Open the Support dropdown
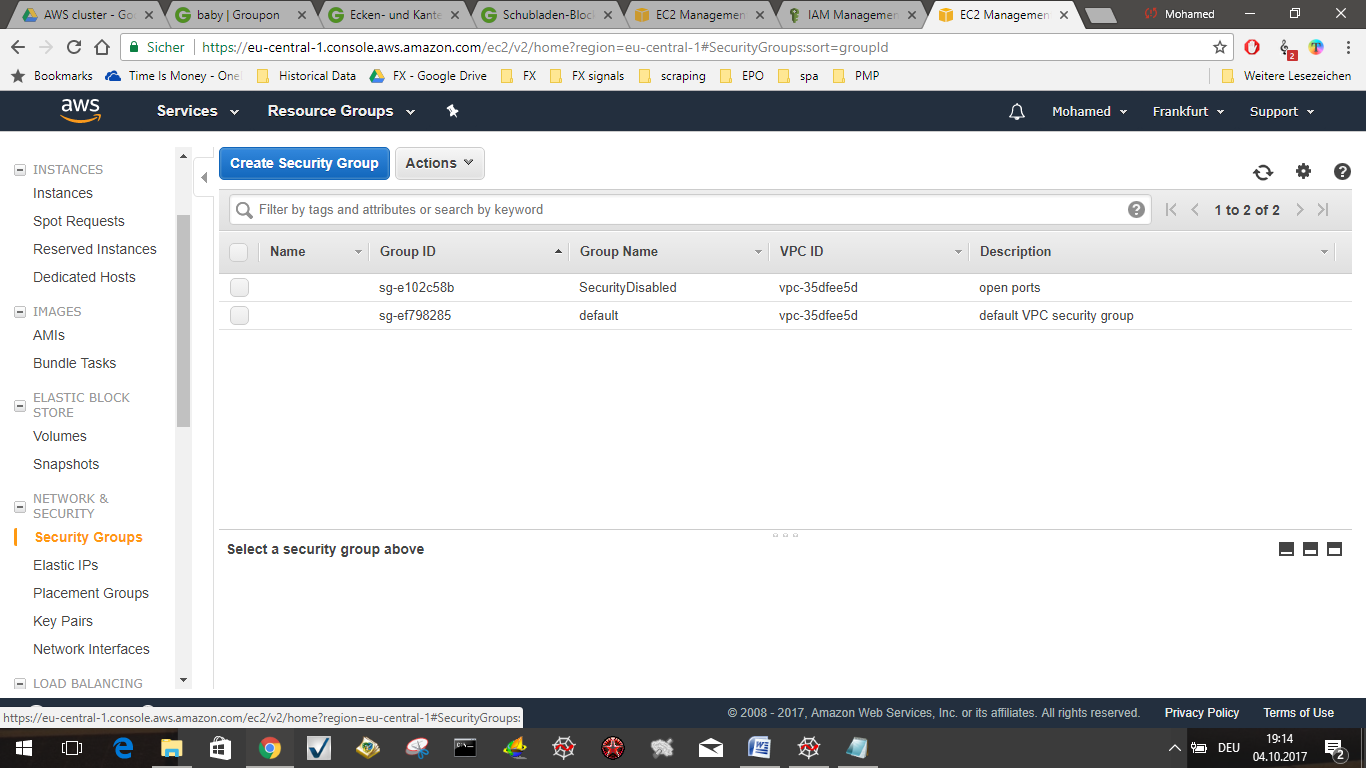Viewport: 1366px width, 768px height. [x=1282, y=112]
